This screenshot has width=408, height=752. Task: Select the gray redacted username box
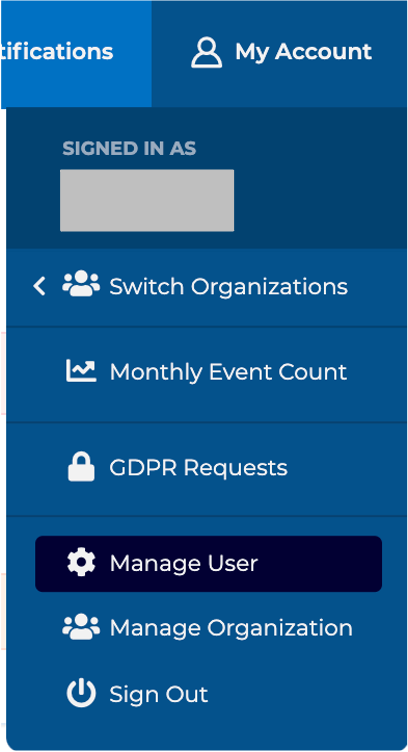point(147,200)
